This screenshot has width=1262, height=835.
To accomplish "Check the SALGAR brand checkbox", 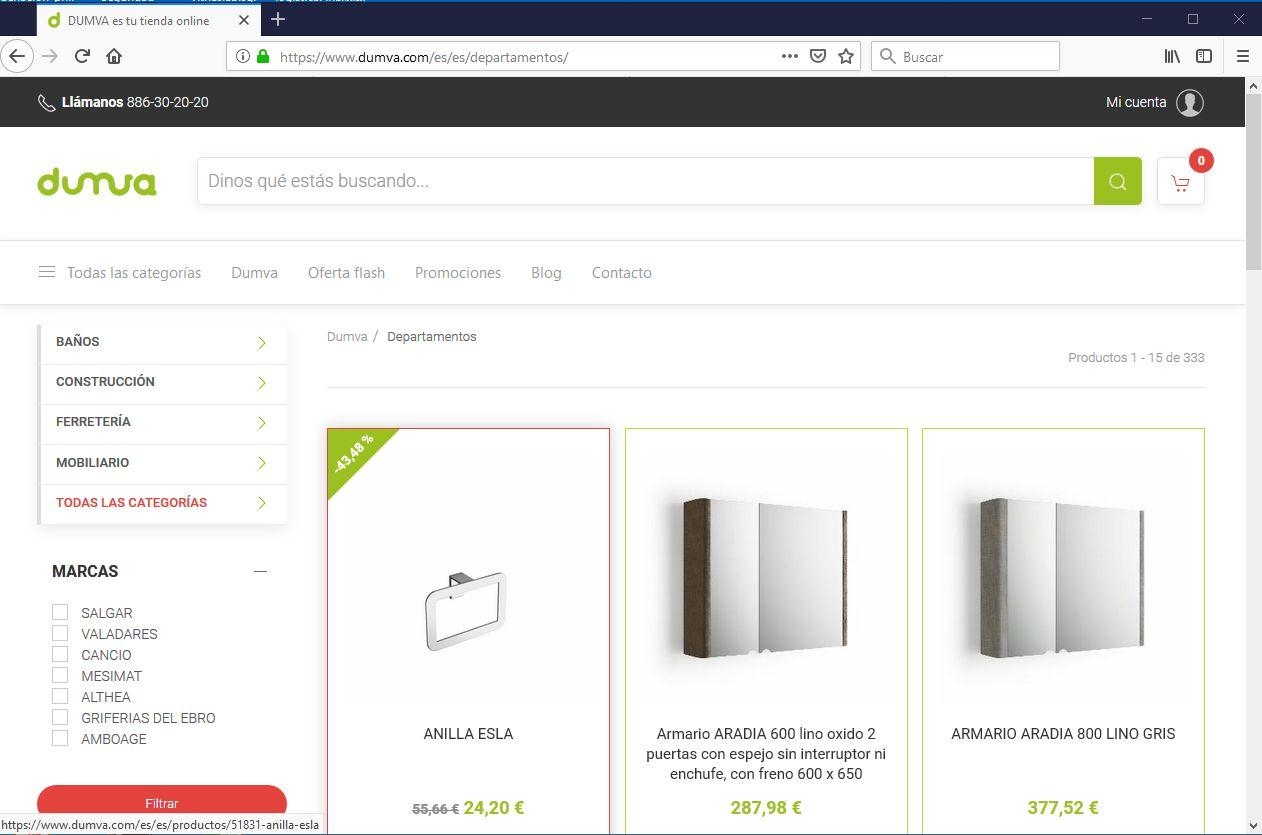I will [x=60, y=612].
